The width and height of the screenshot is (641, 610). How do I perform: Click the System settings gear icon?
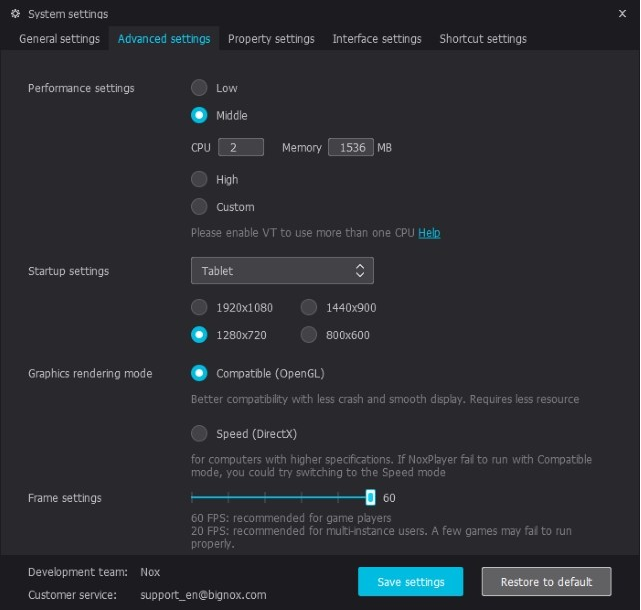coord(15,14)
